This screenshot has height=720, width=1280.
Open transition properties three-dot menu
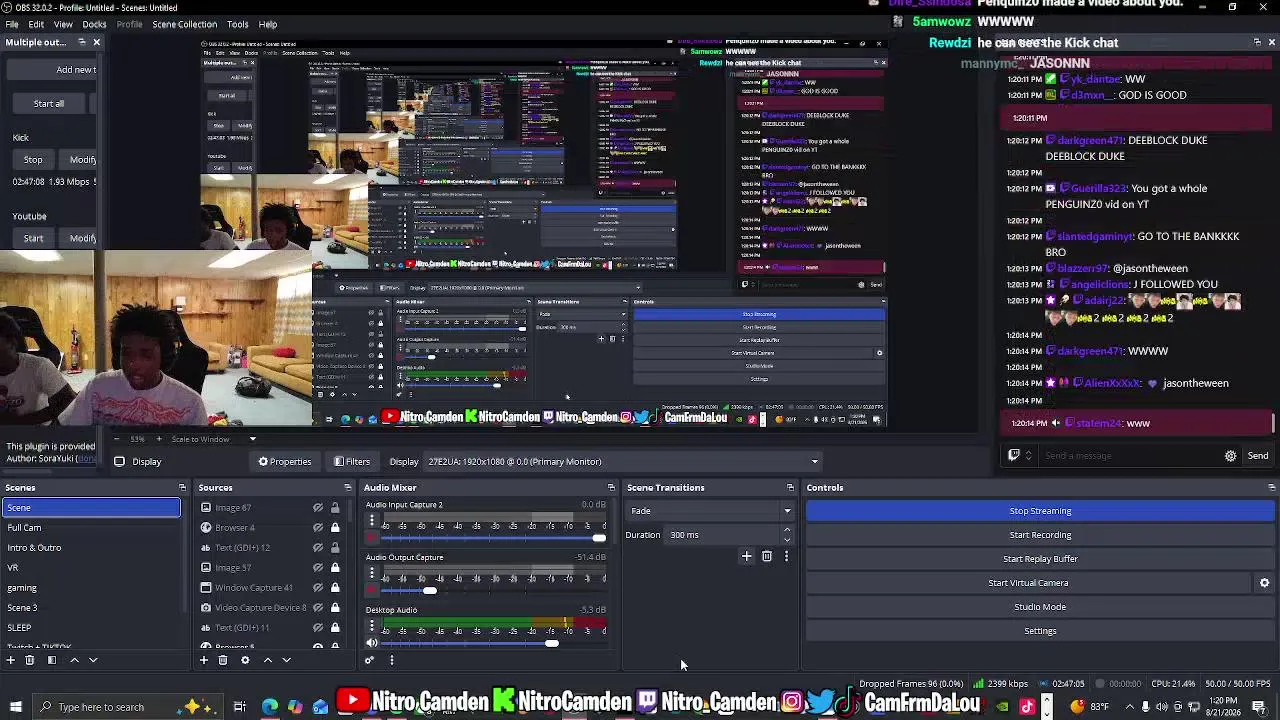pyautogui.click(x=786, y=556)
